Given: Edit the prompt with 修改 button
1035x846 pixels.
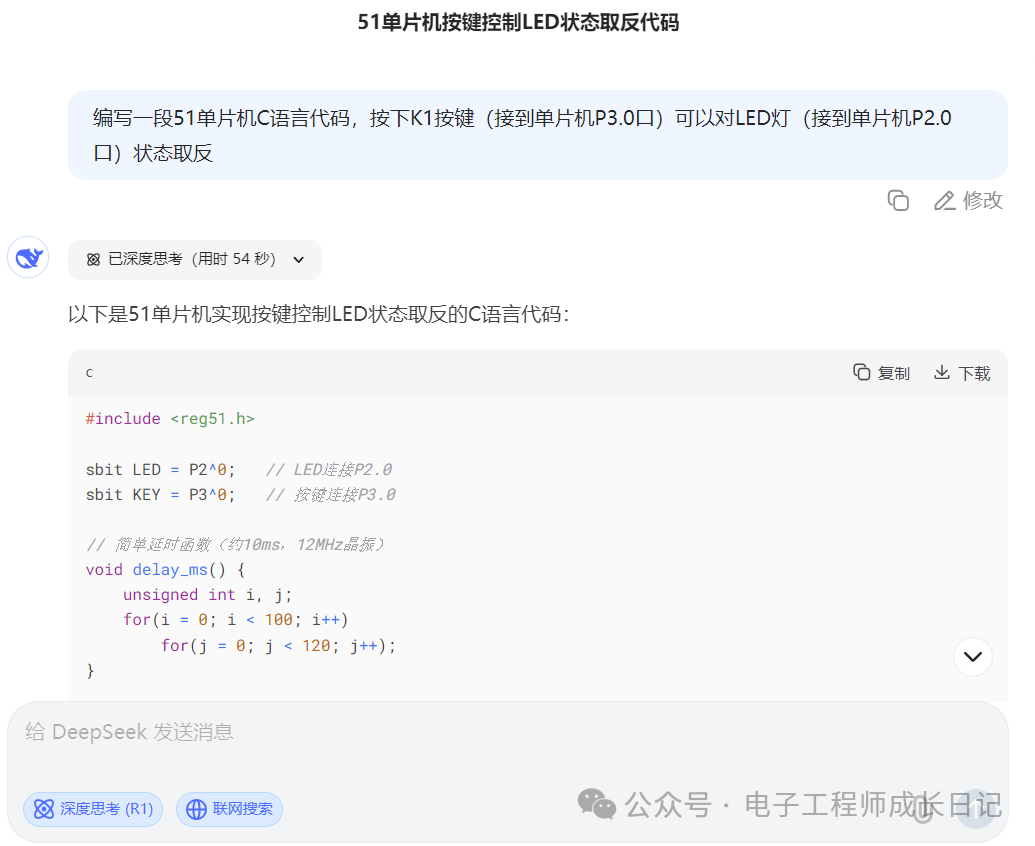Looking at the screenshot, I should (968, 200).
